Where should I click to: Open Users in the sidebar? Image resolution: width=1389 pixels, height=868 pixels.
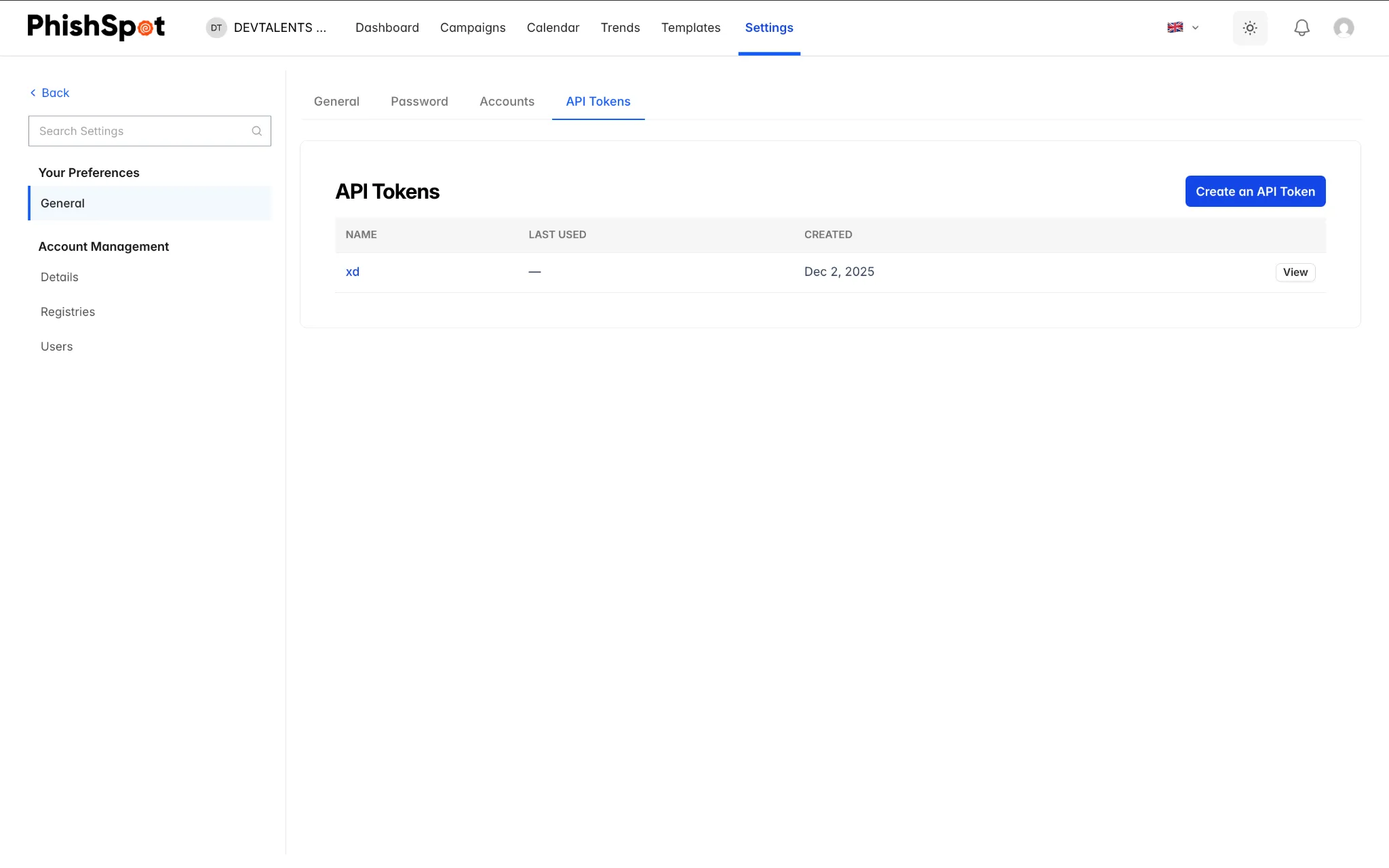[56, 347]
